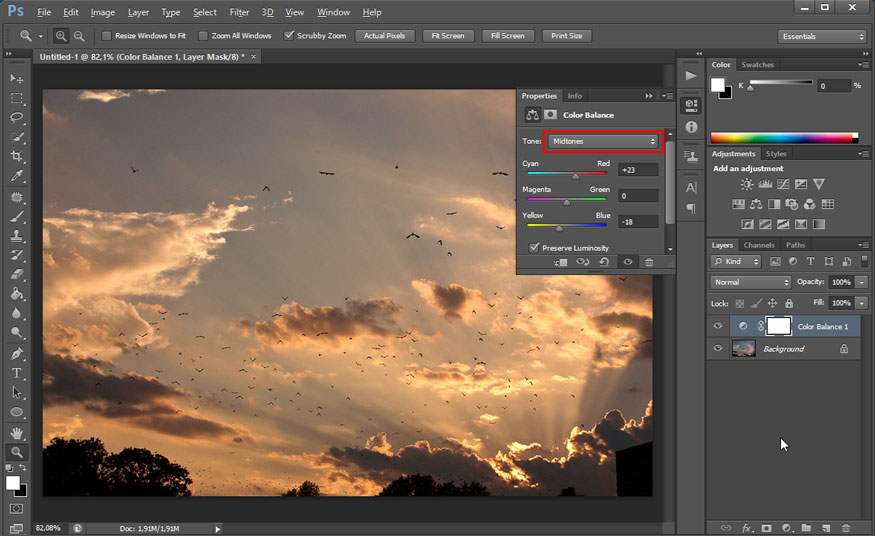Select the Move tool

coord(17,79)
